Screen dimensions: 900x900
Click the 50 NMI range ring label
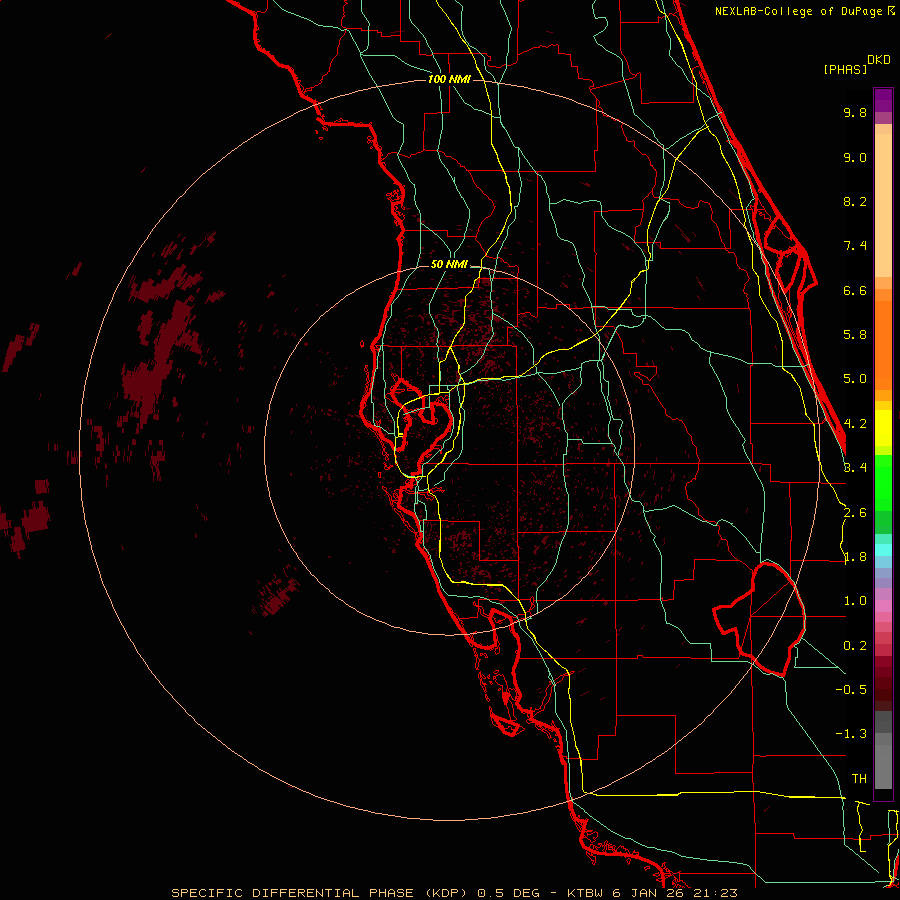coord(449,265)
